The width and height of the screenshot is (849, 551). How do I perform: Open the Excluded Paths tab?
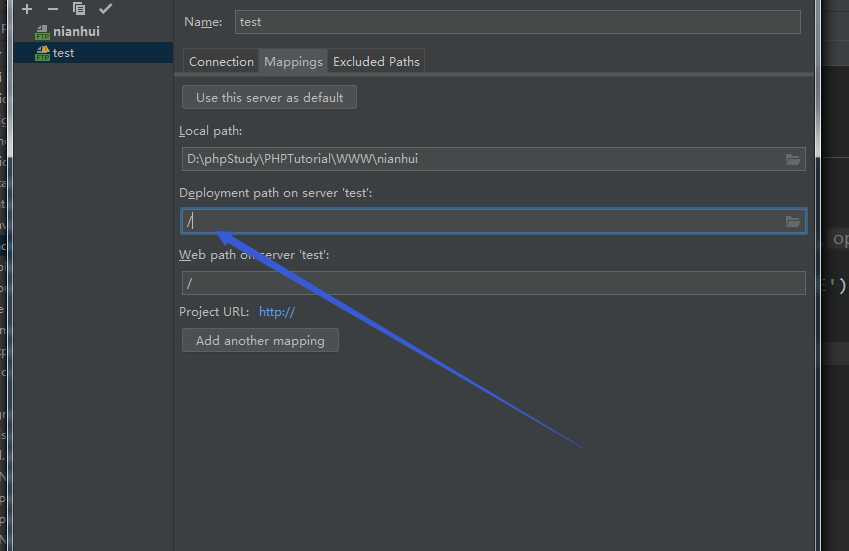(376, 62)
